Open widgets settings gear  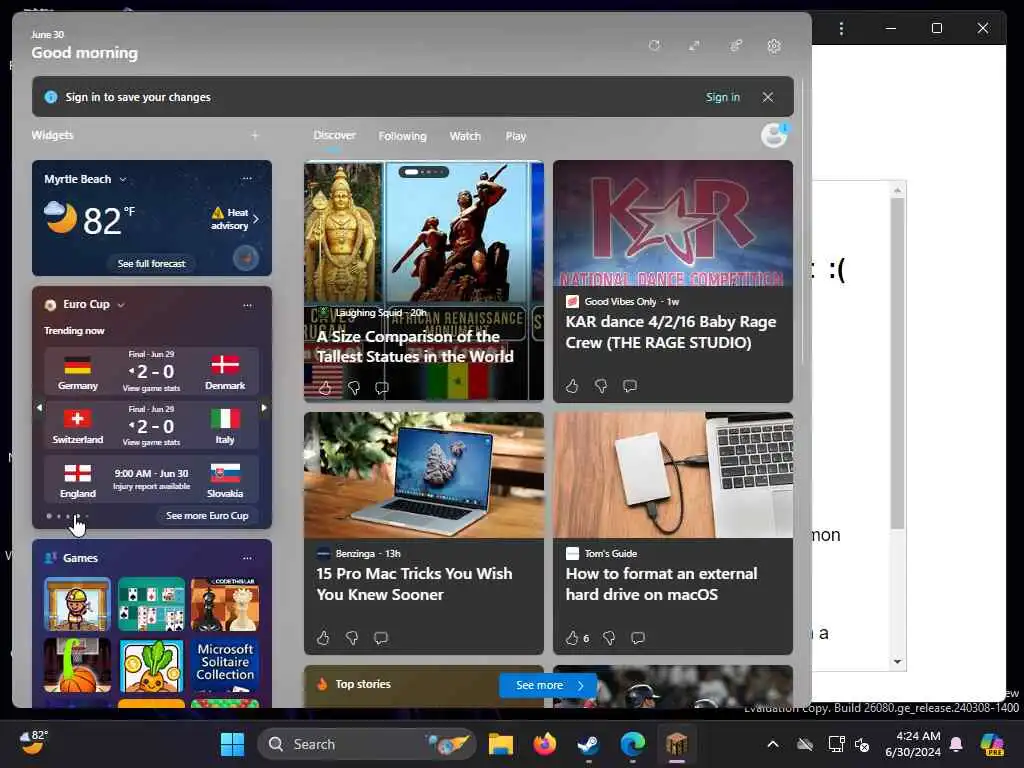[774, 46]
